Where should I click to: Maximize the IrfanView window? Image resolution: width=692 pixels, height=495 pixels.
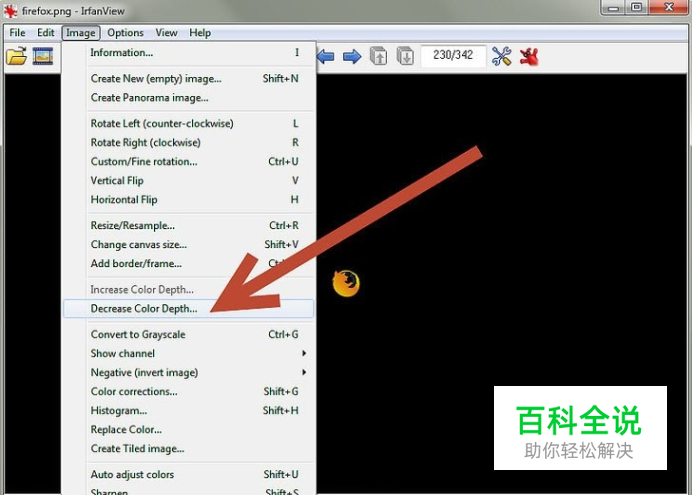click(x=637, y=7)
